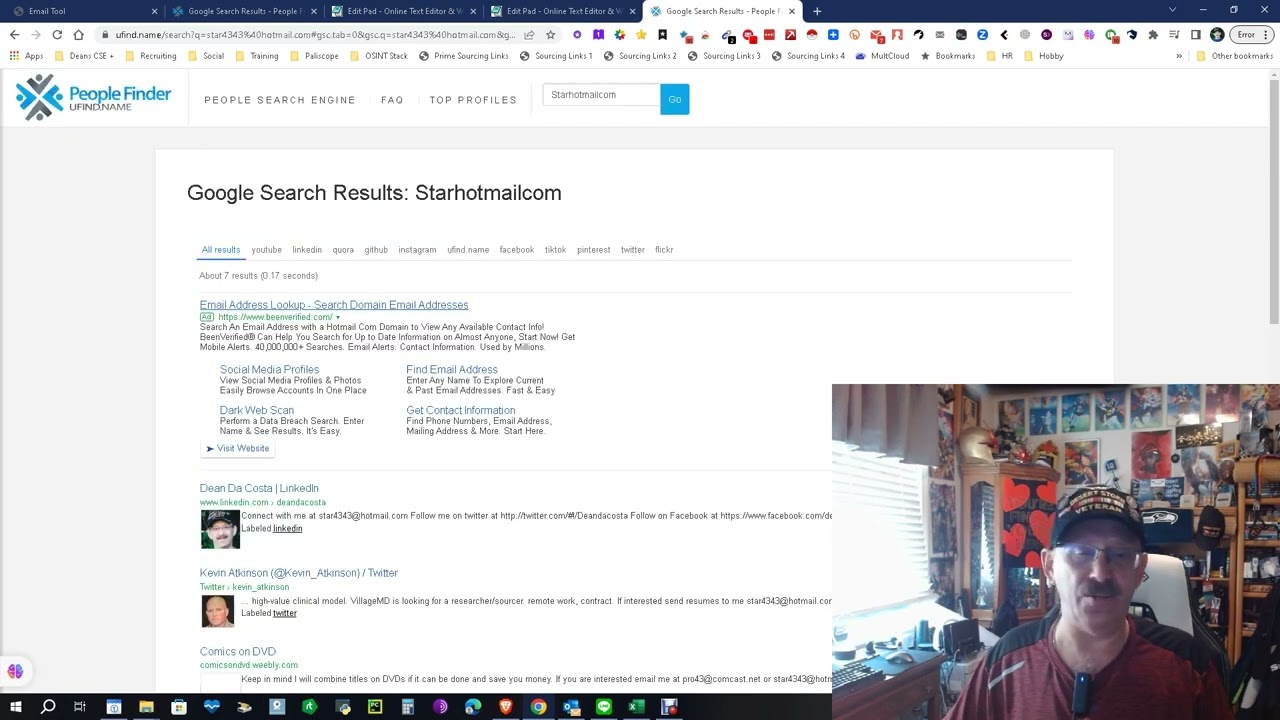Click the purple brain icon at page left
Screen dimensions: 1280x720
point(15,671)
